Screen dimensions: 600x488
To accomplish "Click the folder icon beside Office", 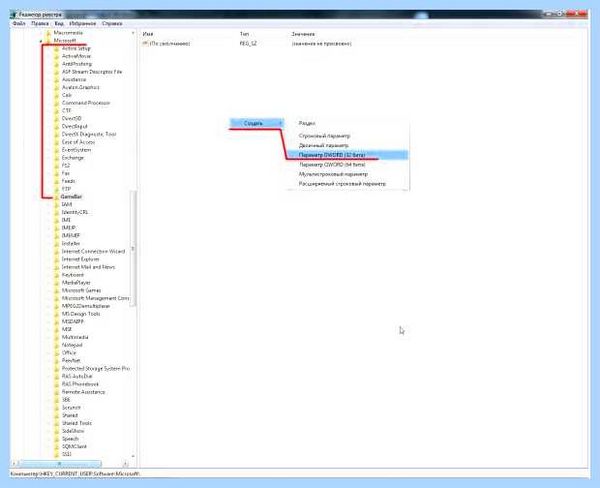I will 57,353.
